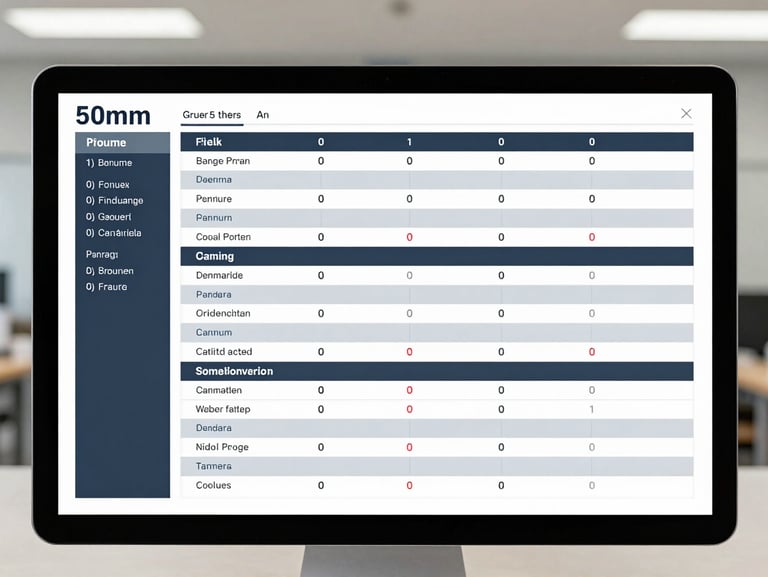The image size is (768, 577).
Task: Select the Oridenchtan row label
Action: (223, 313)
